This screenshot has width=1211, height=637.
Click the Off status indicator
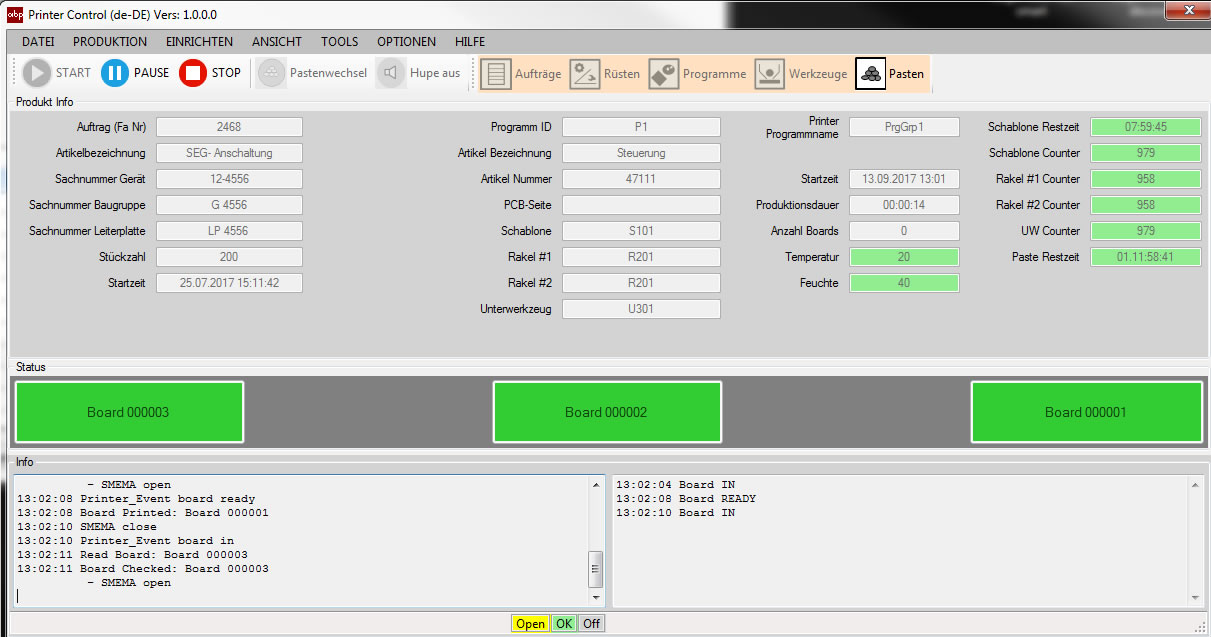[592, 624]
